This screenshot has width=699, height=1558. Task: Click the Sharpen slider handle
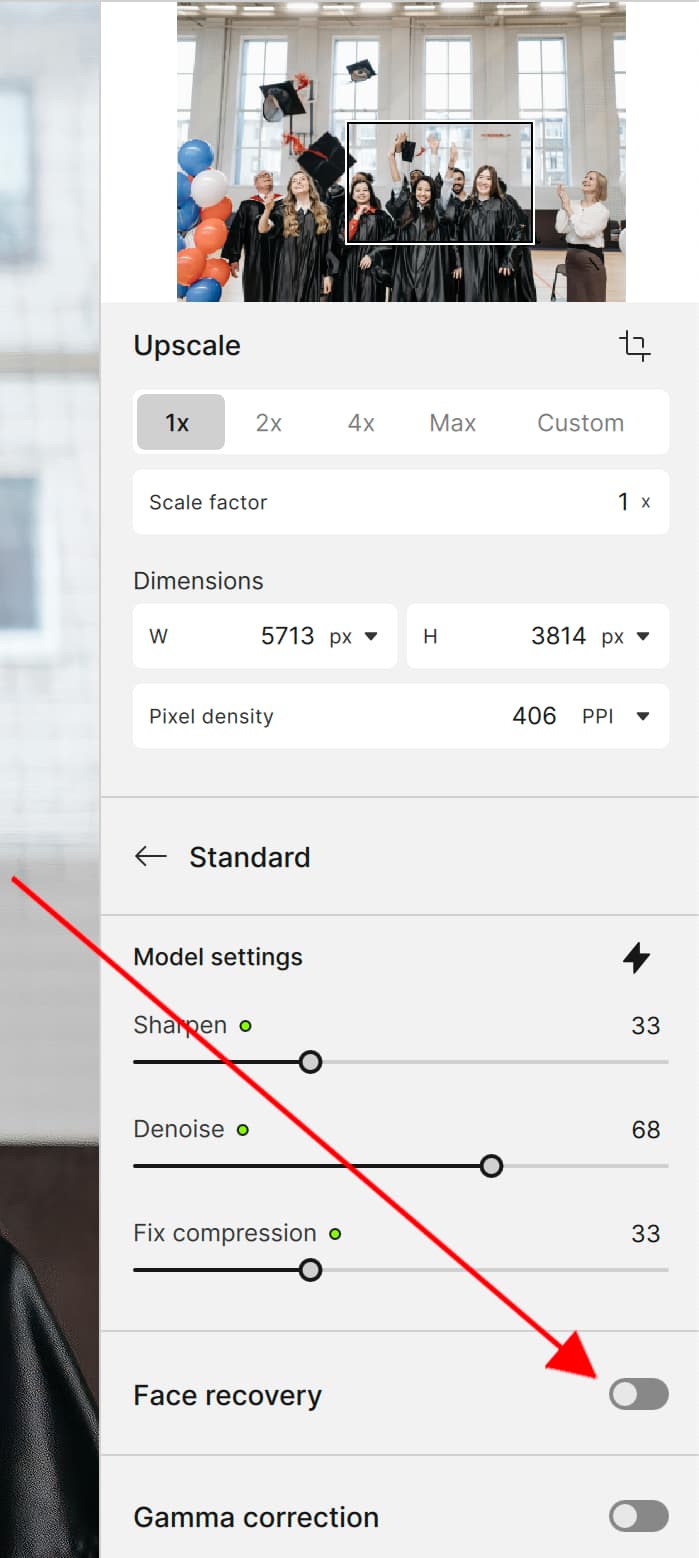(311, 1062)
